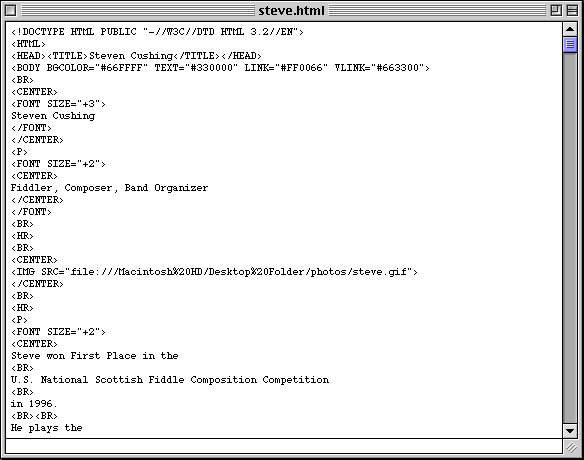Click the window shade collapse box

(572, 10)
